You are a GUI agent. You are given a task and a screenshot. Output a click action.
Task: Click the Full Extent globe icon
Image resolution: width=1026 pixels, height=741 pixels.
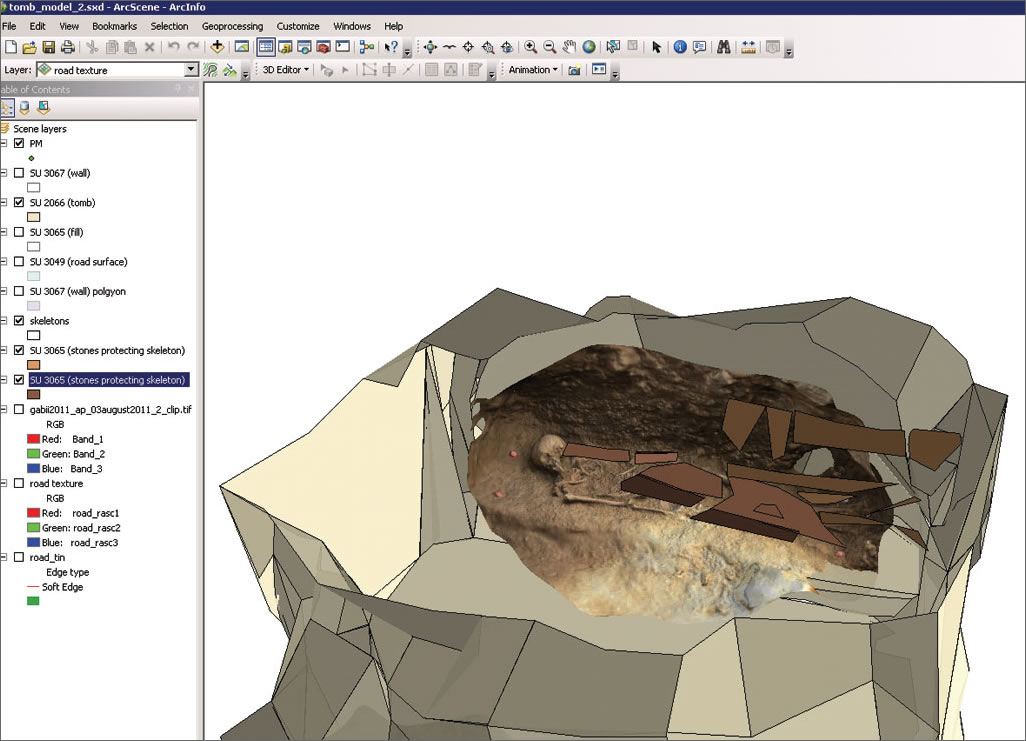(589, 47)
